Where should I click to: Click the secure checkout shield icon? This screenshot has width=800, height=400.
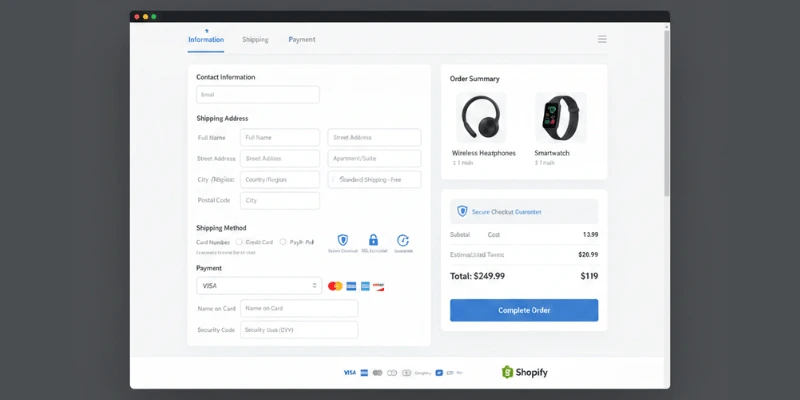tap(343, 240)
